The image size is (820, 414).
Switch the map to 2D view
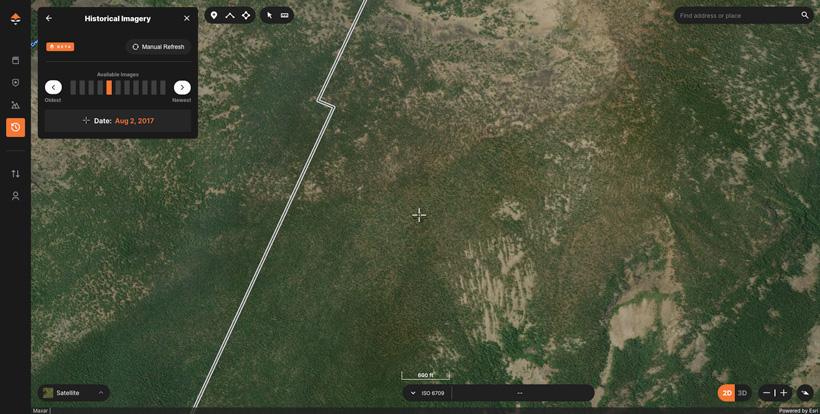pos(727,393)
